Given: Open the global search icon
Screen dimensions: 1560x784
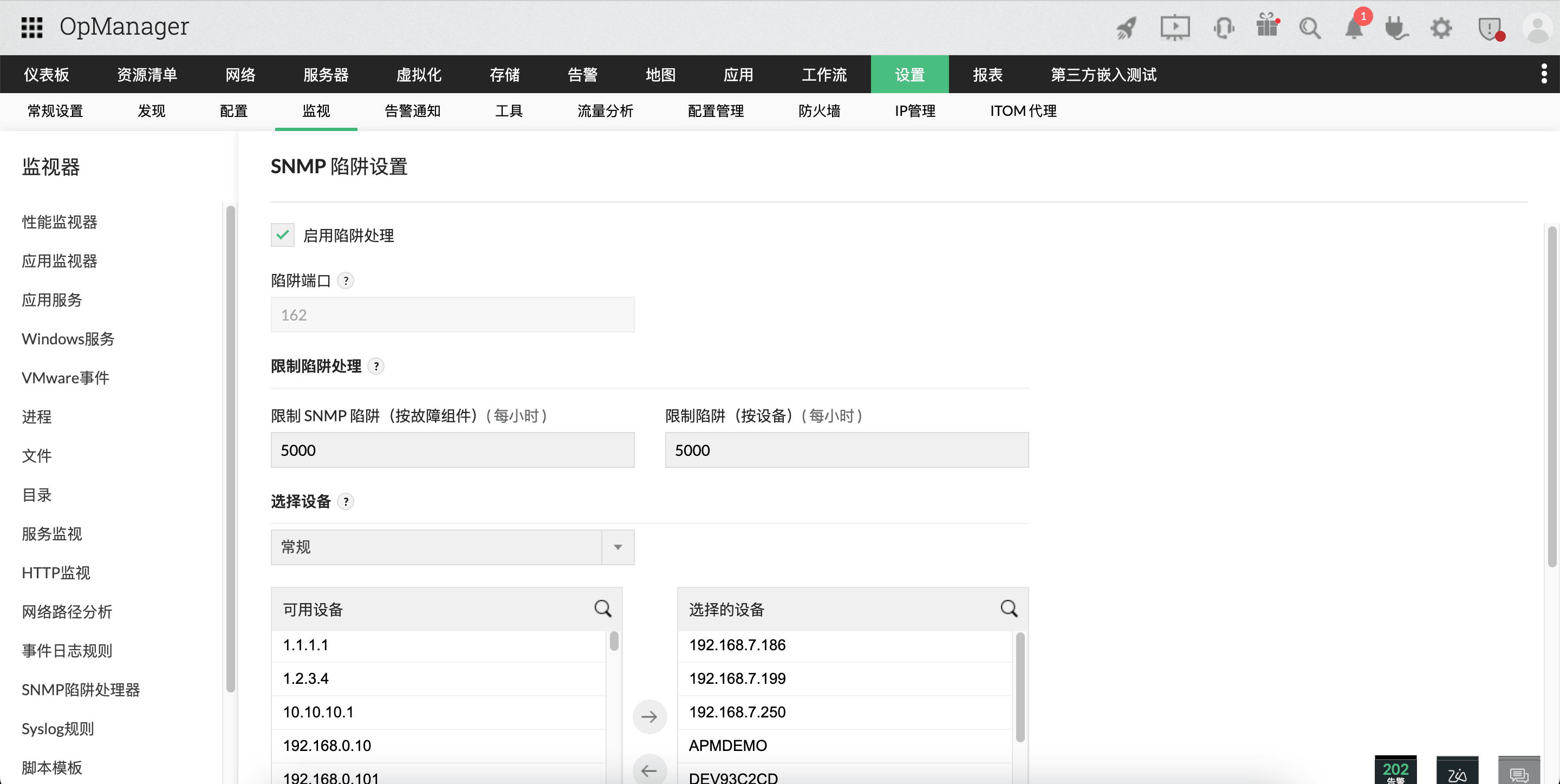Looking at the screenshot, I should 1310,28.
